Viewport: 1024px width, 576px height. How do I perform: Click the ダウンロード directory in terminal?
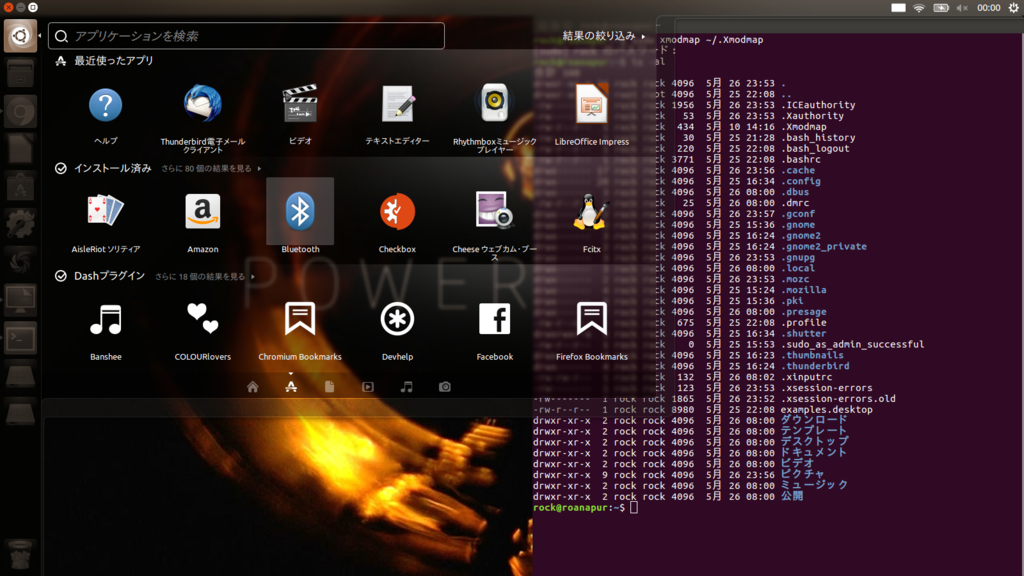813,420
